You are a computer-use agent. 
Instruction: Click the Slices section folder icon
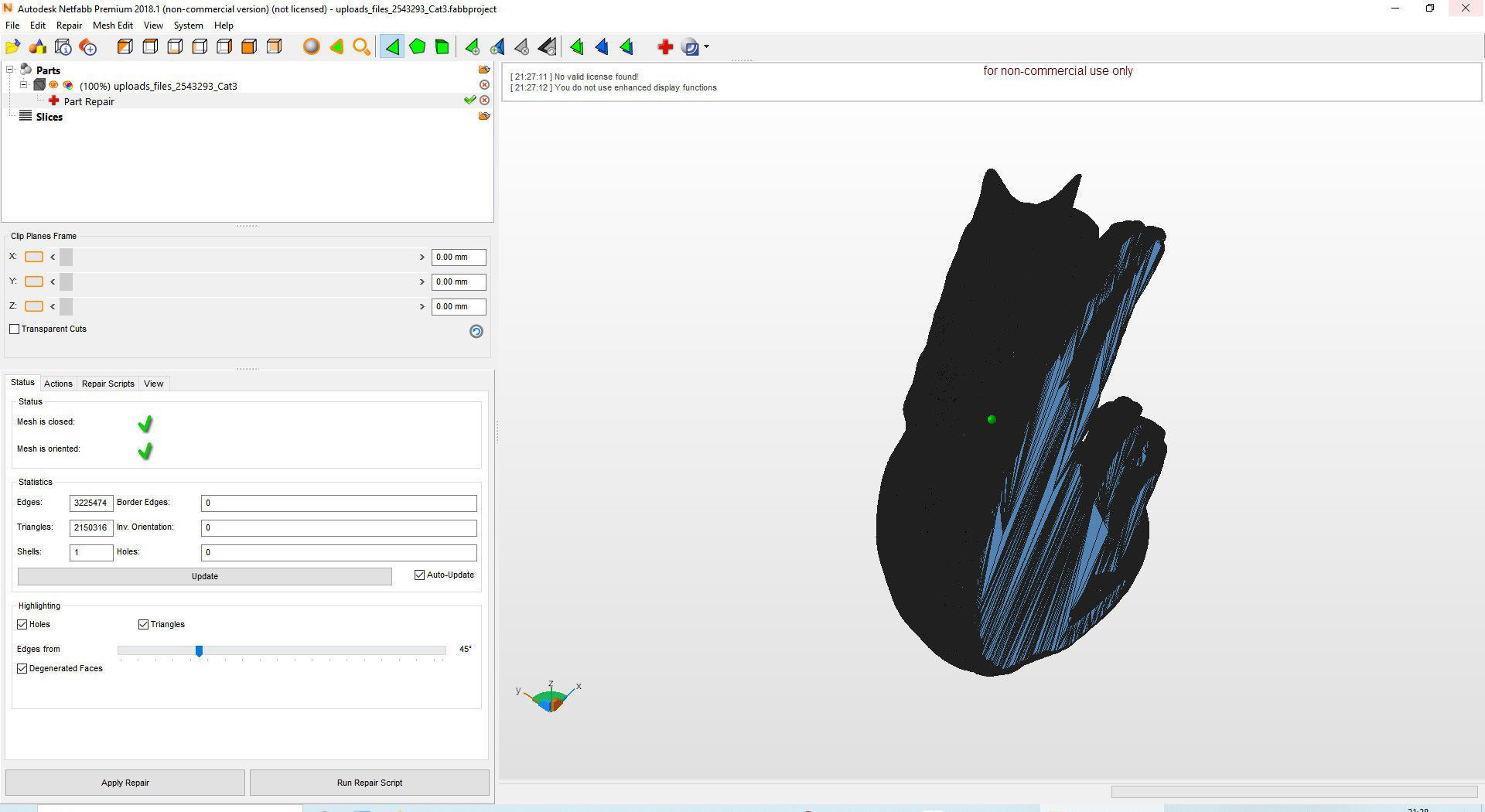tap(484, 116)
